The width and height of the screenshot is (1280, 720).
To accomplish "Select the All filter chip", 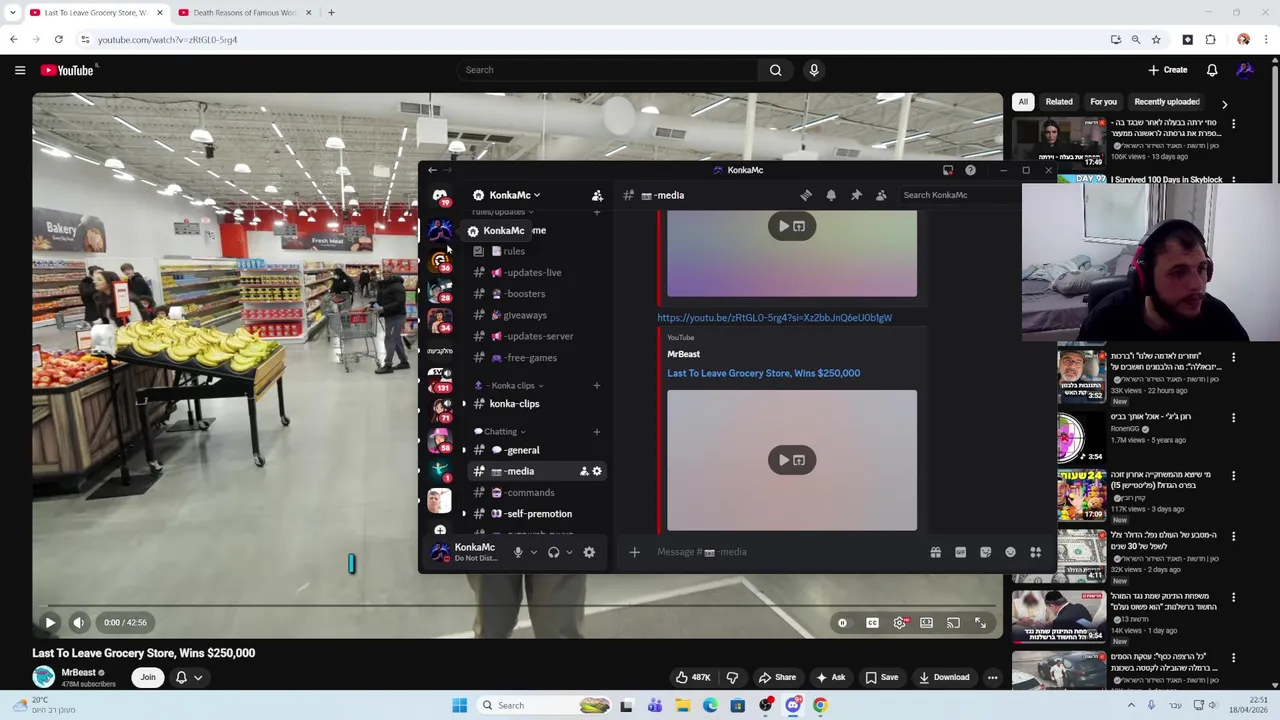I will (1023, 102).
